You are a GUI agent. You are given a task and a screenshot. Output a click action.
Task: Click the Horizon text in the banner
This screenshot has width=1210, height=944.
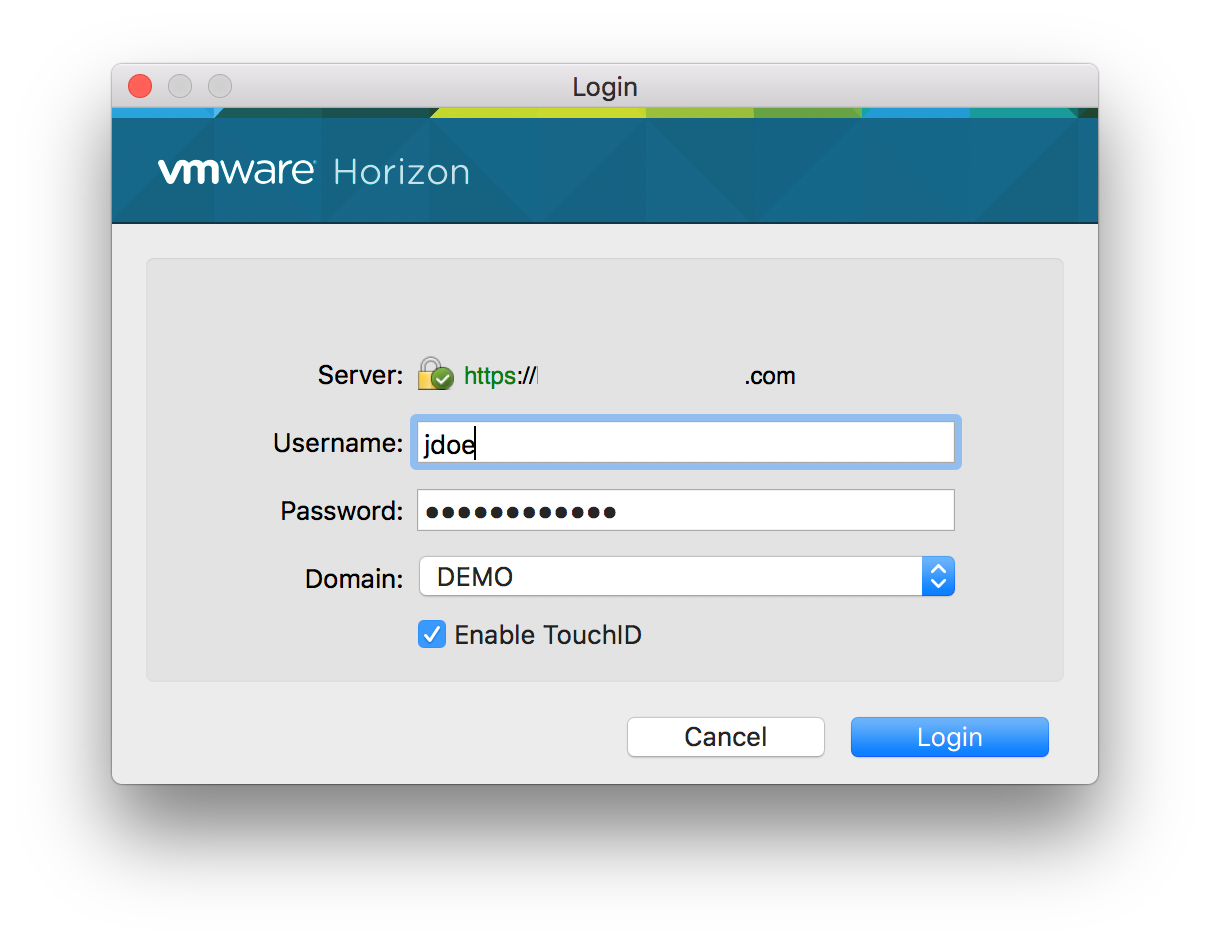[x=401, y=172]
